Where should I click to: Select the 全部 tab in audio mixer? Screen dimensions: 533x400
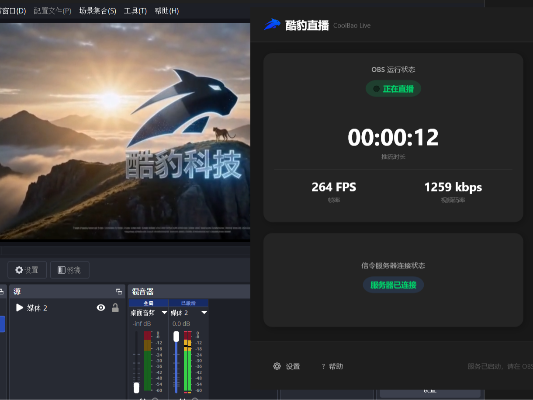149,303
